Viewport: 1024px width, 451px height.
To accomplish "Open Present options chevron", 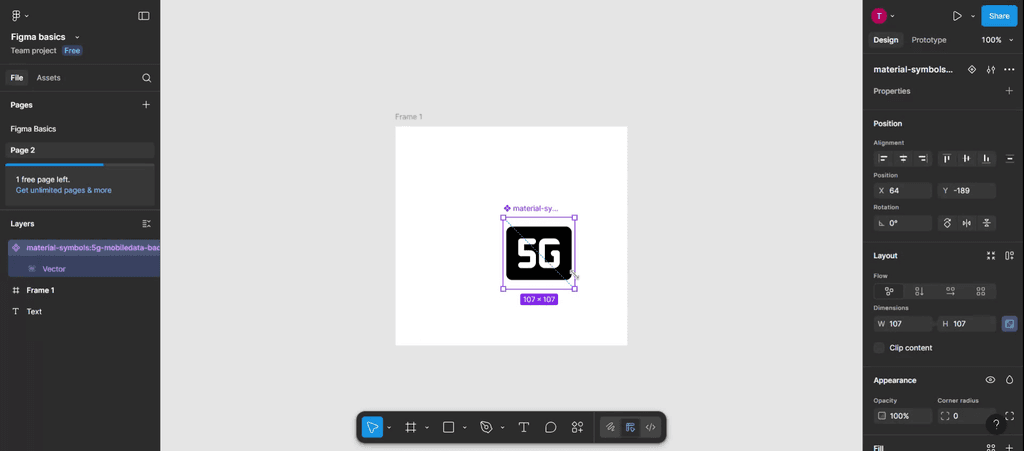I will [972, 16].
